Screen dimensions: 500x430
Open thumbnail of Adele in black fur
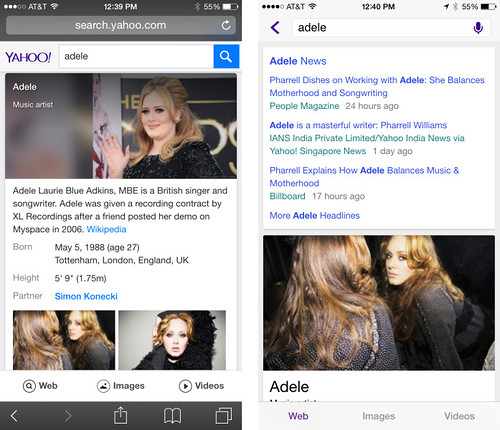[x=172, y=340]
